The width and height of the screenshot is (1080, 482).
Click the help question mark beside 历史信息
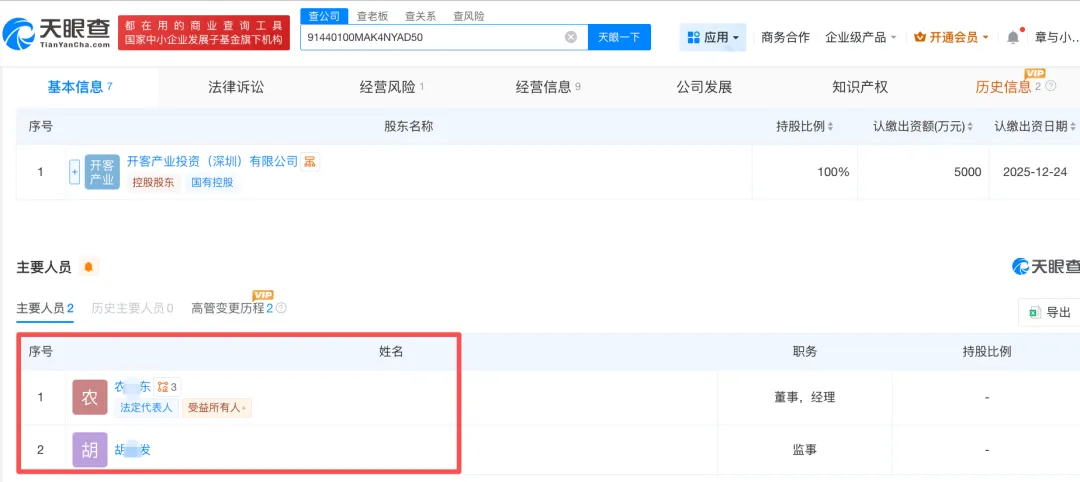click(1051, 87)
